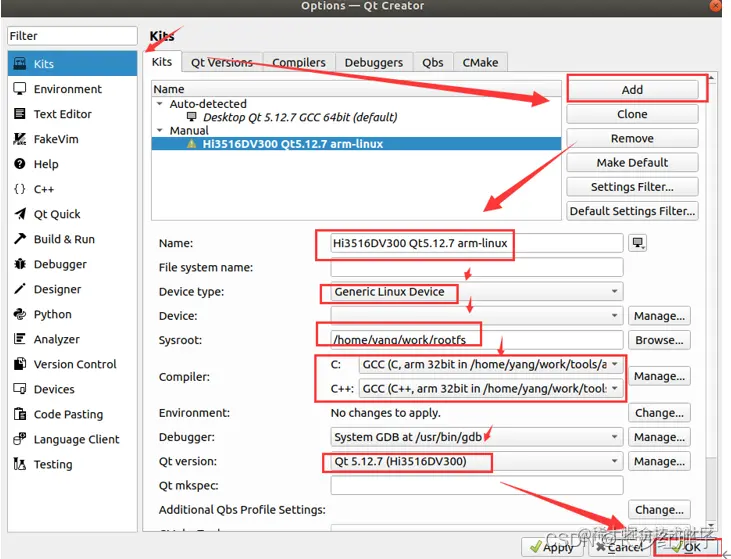Switch to the Qbs tab
The image size is (731, 559).
coord(433,62)
